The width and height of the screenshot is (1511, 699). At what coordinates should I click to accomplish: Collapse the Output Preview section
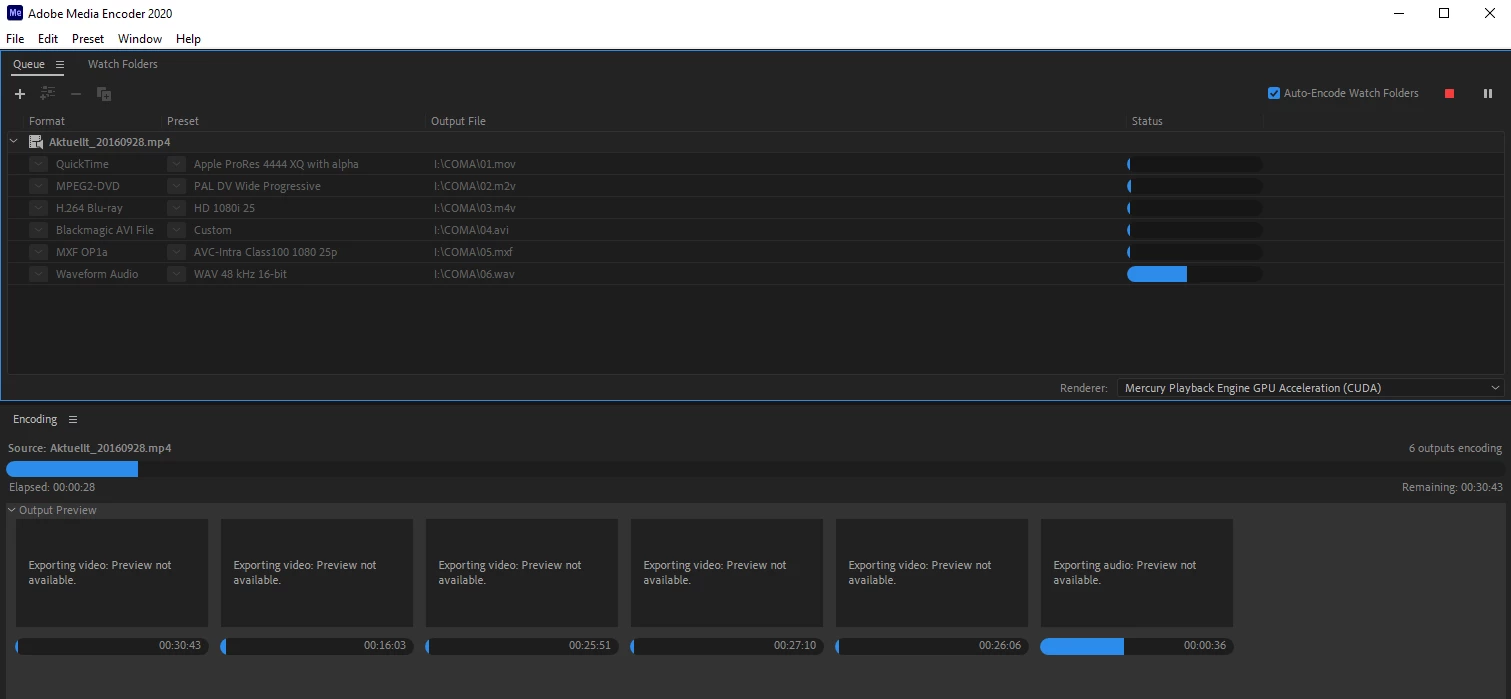pyautogui.click(x=12, y=510)
